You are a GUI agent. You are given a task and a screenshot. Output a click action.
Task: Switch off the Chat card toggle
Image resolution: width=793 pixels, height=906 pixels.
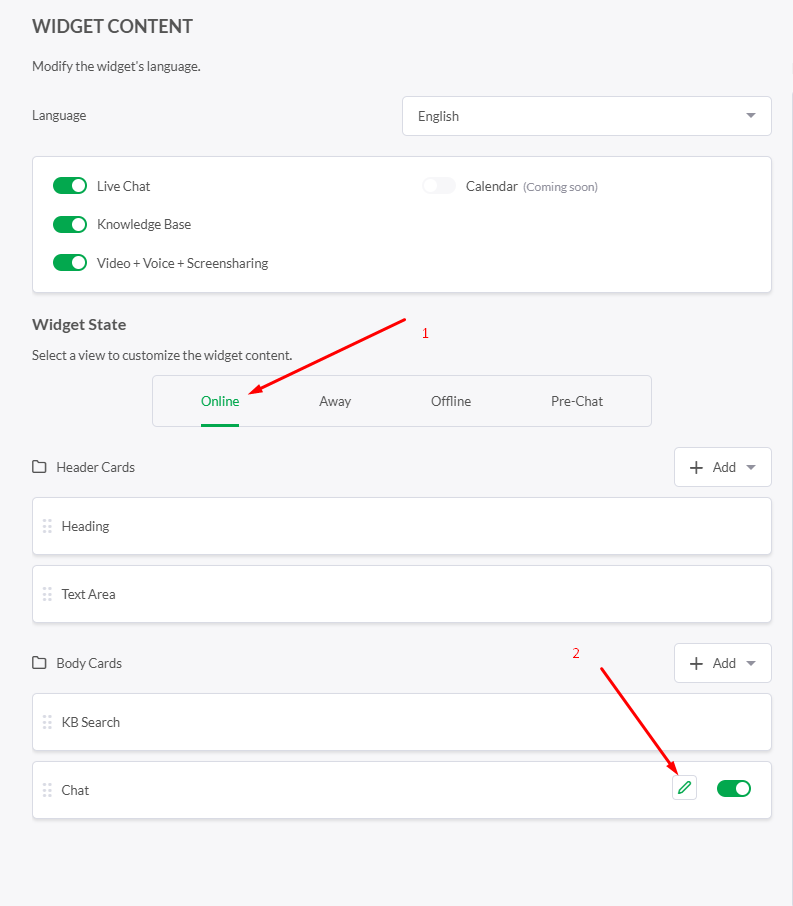[734, 788]
